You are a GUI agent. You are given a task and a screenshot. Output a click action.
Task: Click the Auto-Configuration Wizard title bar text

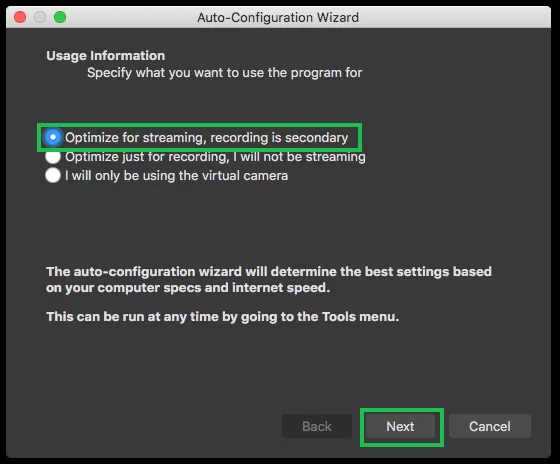(278, 17)
